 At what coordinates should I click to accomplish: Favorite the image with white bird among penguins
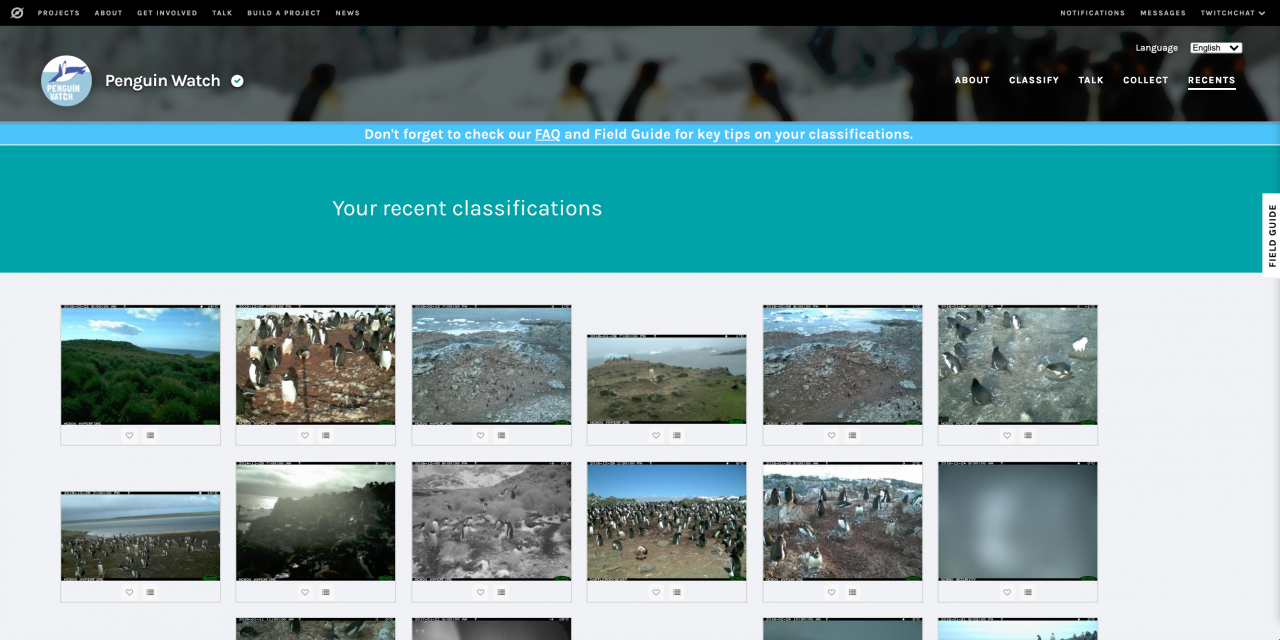[1007, 435]
